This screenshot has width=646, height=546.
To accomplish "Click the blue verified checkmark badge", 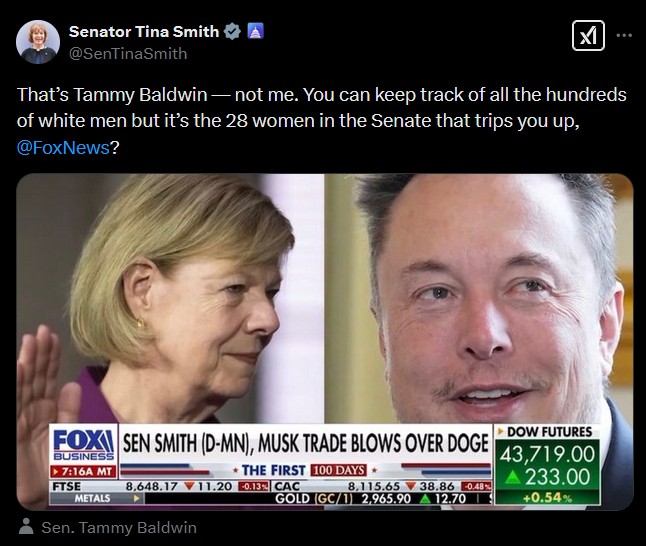I will point(232,32).
